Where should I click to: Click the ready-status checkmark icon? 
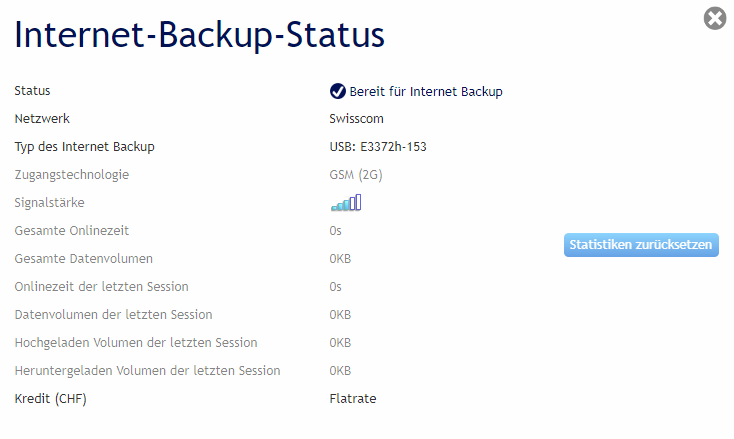coord(337,91)
